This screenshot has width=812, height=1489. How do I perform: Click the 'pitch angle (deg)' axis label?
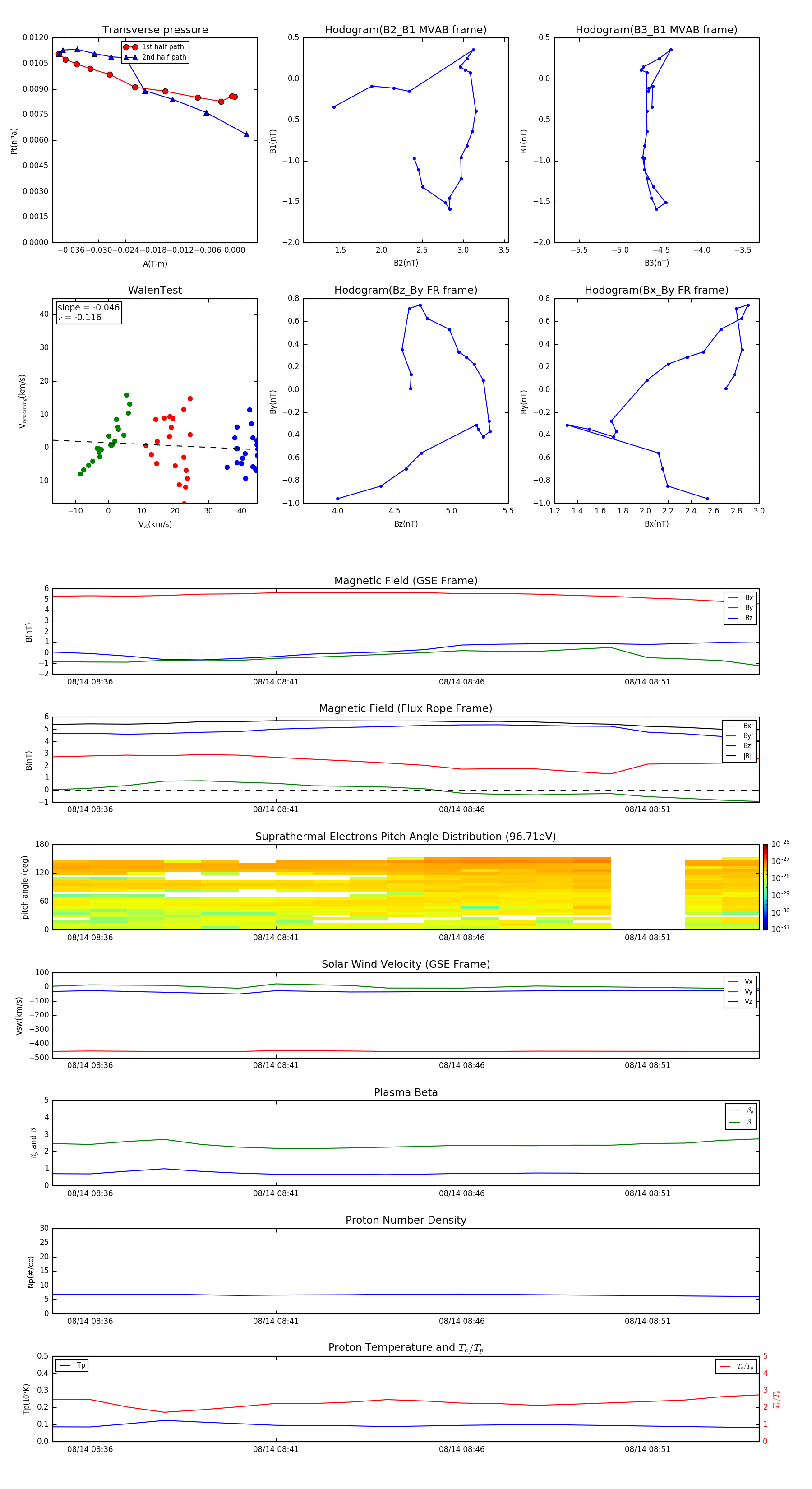pyautogui.click(x=25, y=887)
